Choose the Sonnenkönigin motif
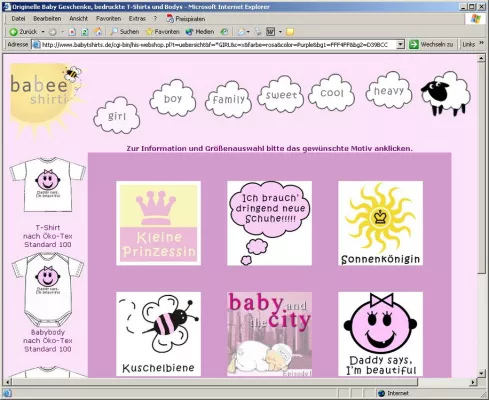 [380, 223]
